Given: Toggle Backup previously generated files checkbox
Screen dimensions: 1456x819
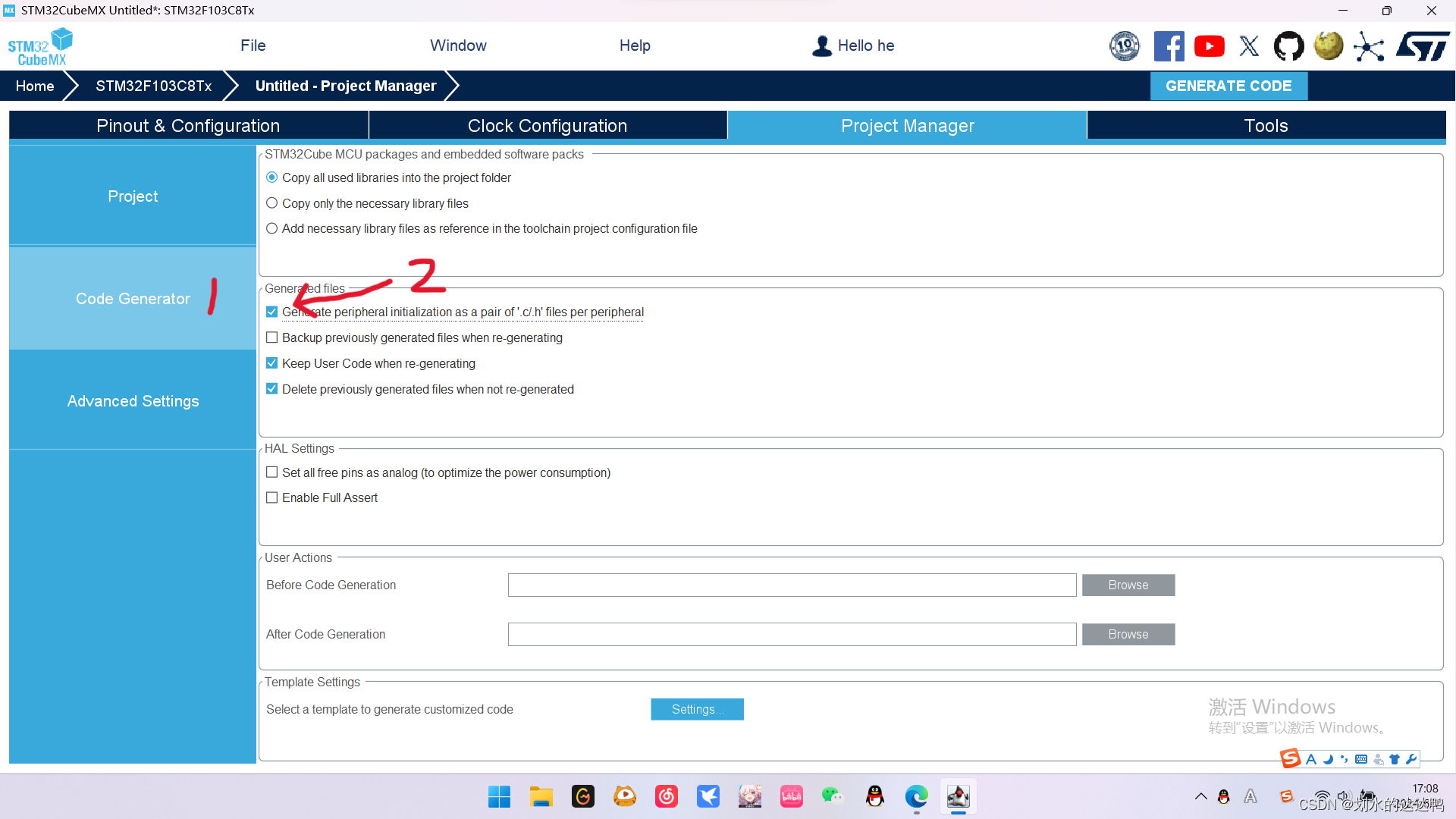Looking at the screenshot, I should 272,337.
